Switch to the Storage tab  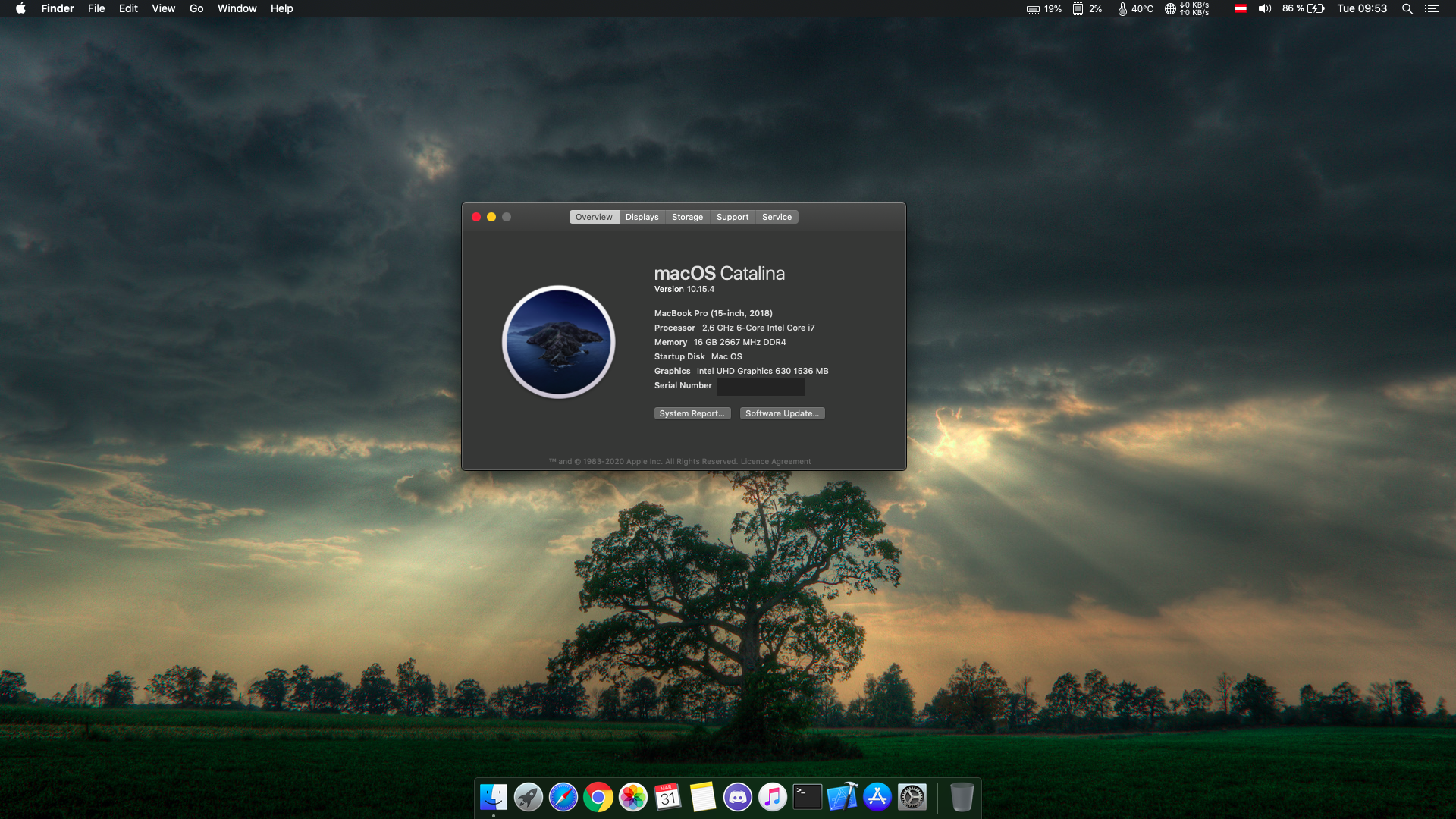tap(687, 217)
